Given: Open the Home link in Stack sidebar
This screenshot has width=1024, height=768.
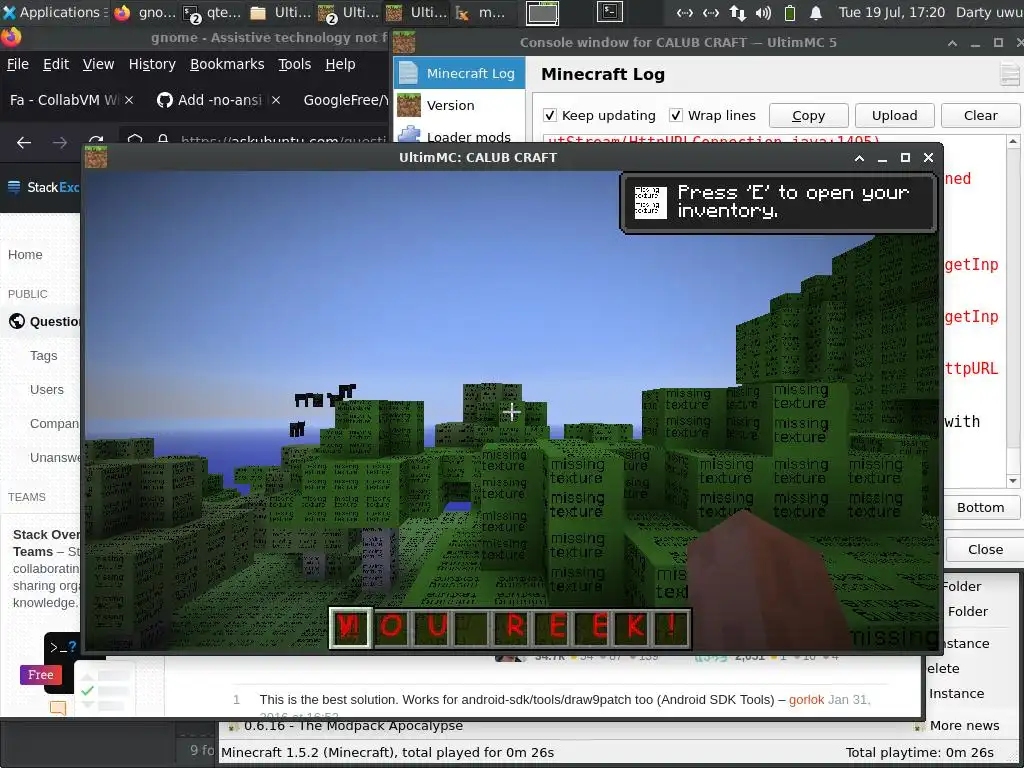Looking at the screenshot, I should 25,255.
